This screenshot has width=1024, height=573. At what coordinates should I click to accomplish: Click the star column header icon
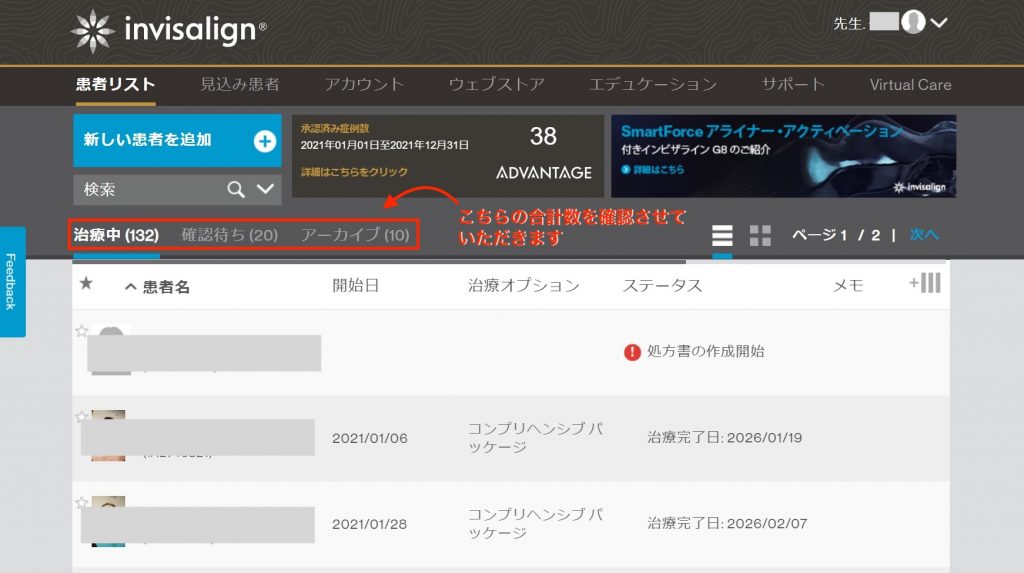click(x=86, y=284)
